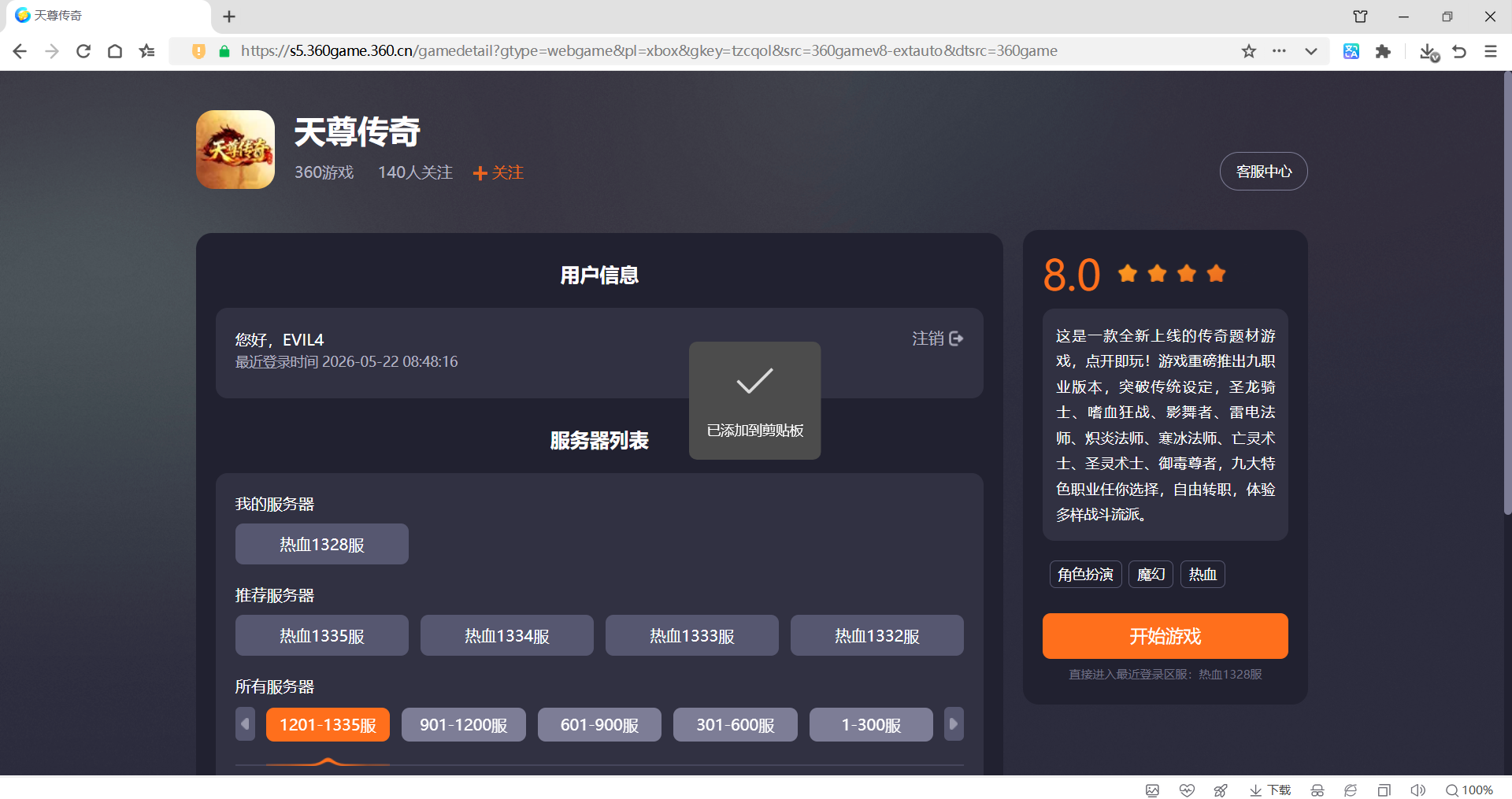
Task: Open the status bar picture icon
Action: click(1152, 790)
